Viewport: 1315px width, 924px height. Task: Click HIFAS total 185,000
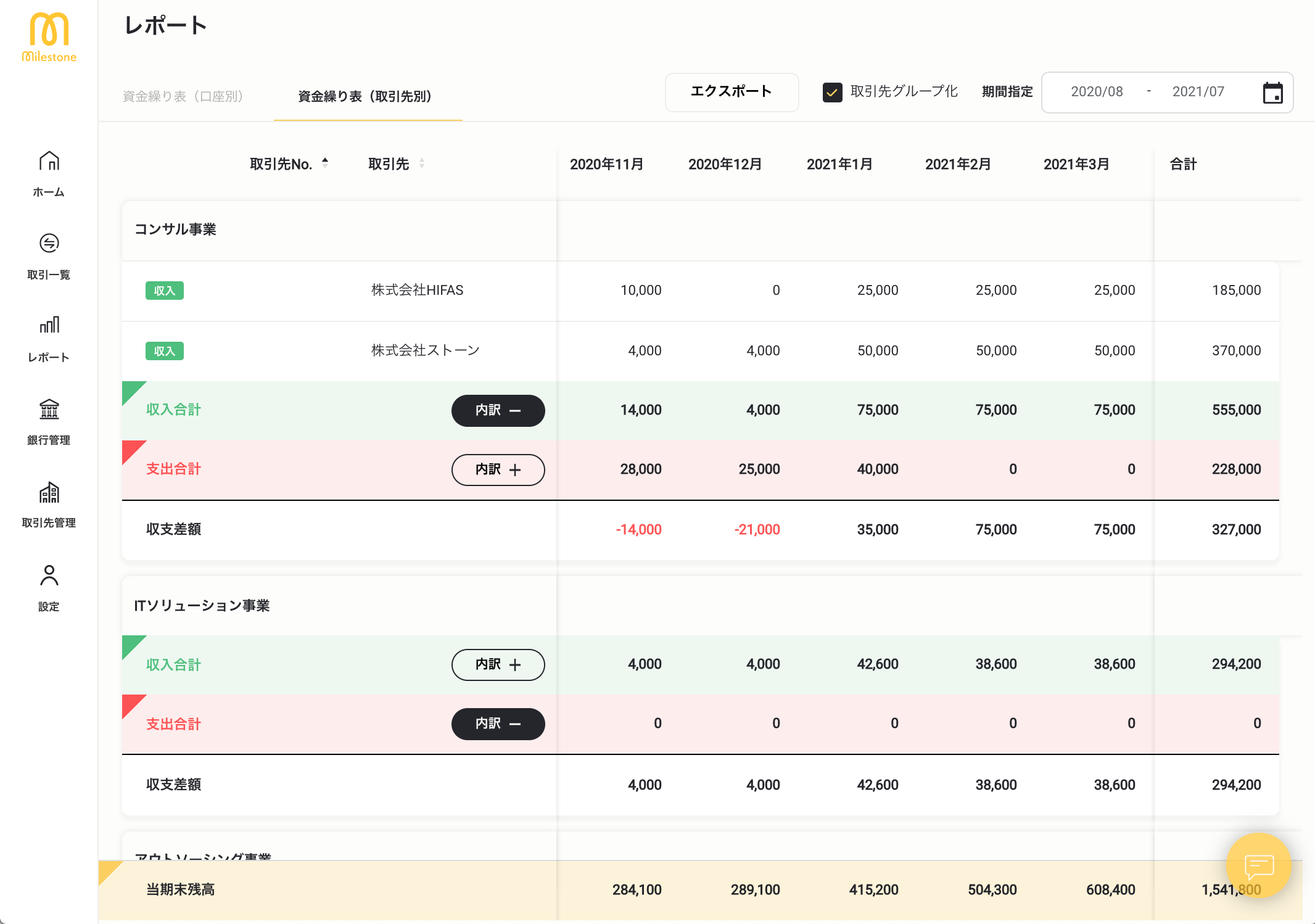coord(1236,290)
